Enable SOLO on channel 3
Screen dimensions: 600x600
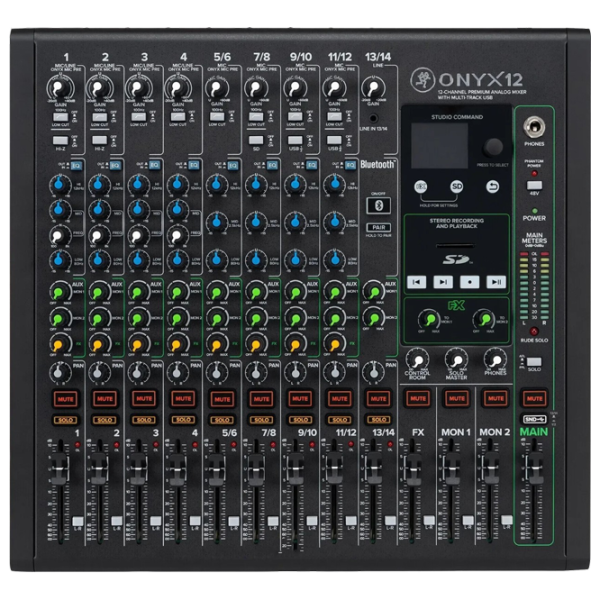(144, 419)
